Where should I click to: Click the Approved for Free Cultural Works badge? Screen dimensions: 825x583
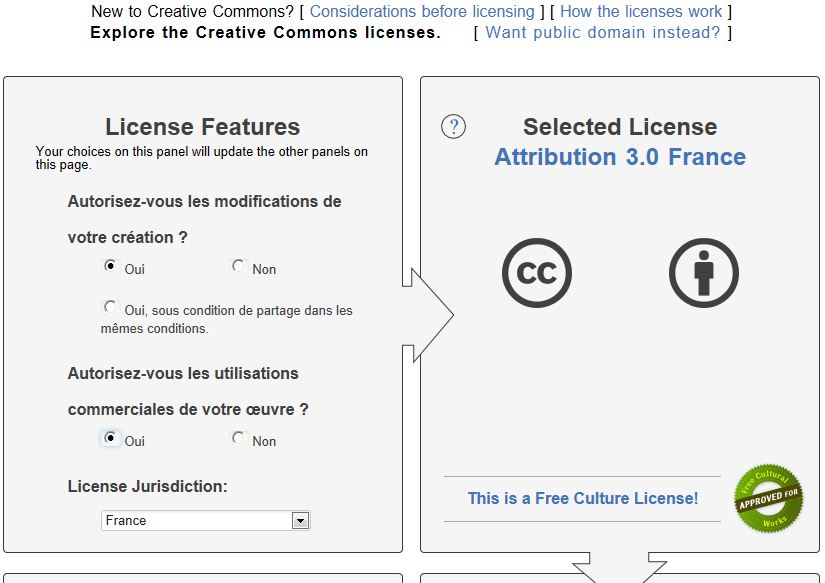pyautogui.click(x=769, y=498)
